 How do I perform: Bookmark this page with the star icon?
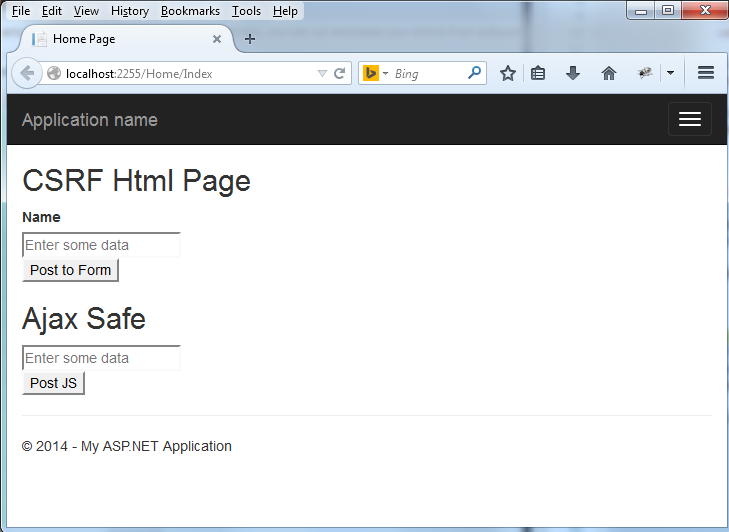tap(508, 73)
